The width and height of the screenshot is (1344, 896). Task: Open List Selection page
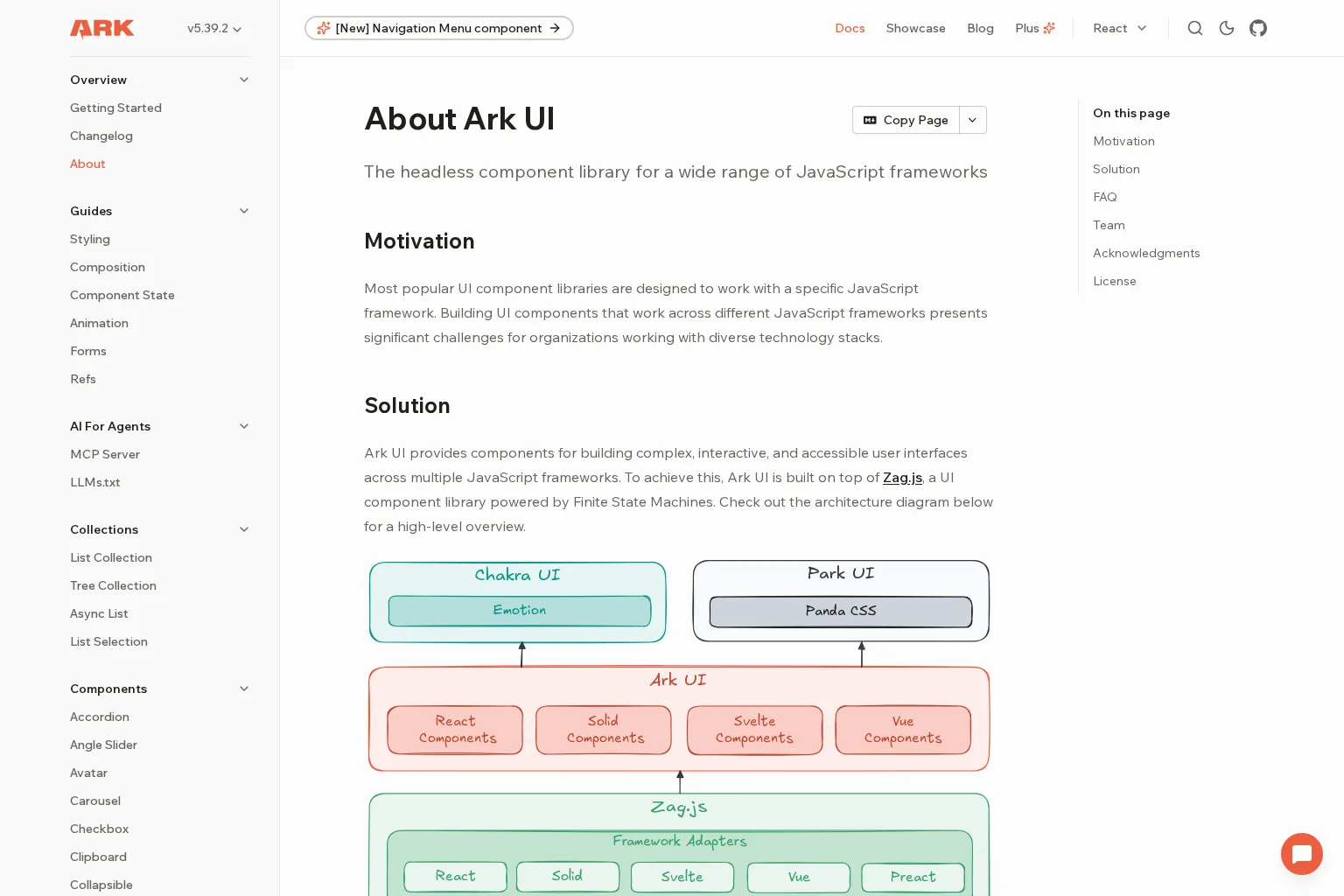(x=108, y=641)
